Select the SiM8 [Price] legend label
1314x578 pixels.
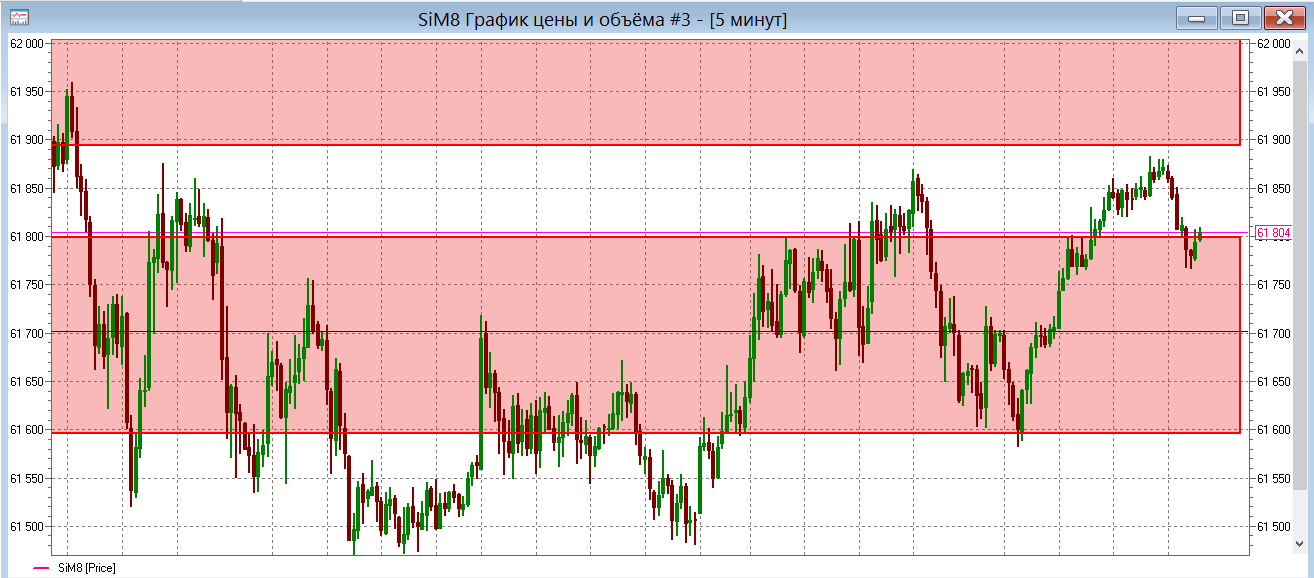coord(85,568)
